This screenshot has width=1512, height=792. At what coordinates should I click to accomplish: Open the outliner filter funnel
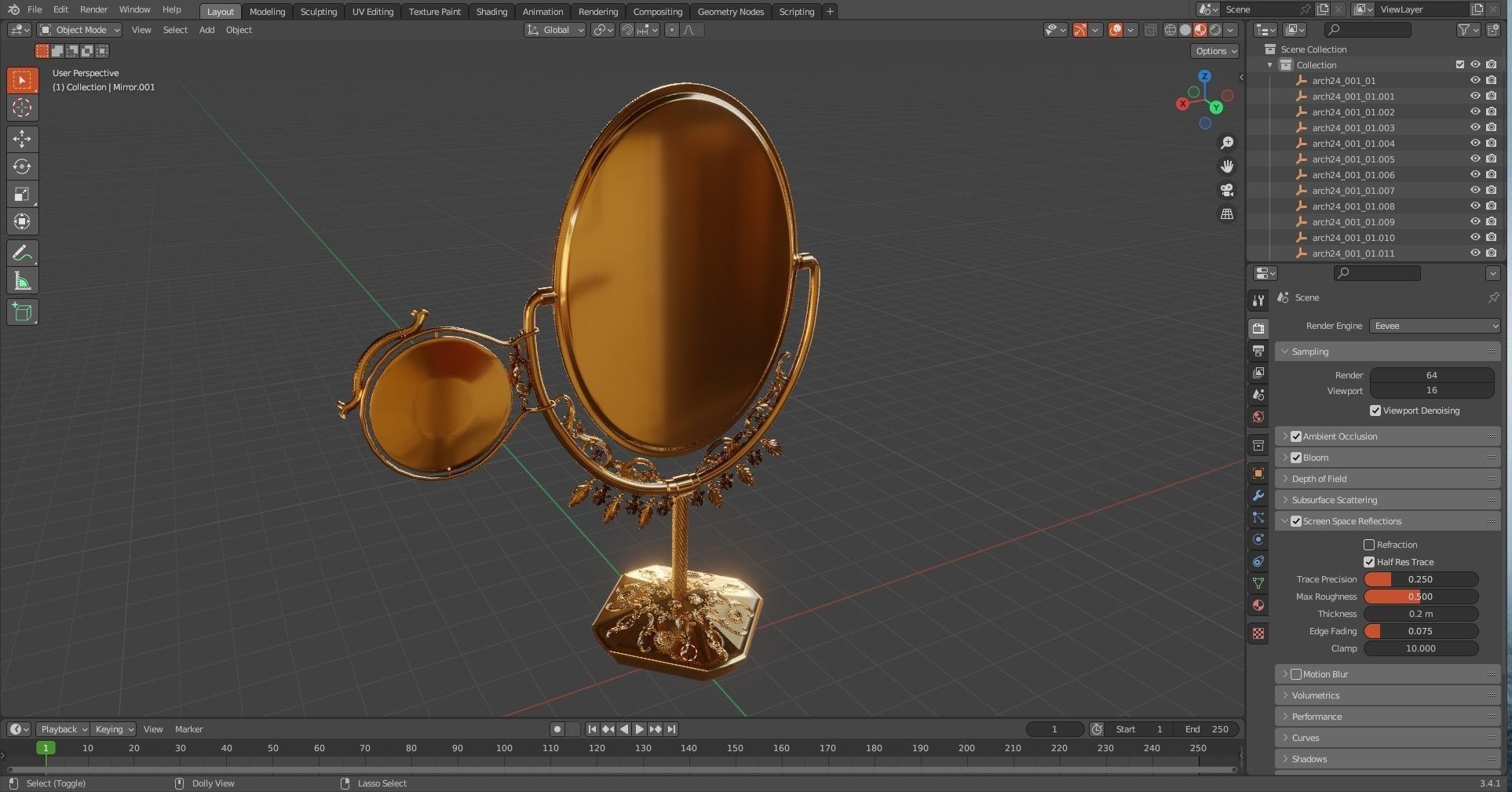1468,30
